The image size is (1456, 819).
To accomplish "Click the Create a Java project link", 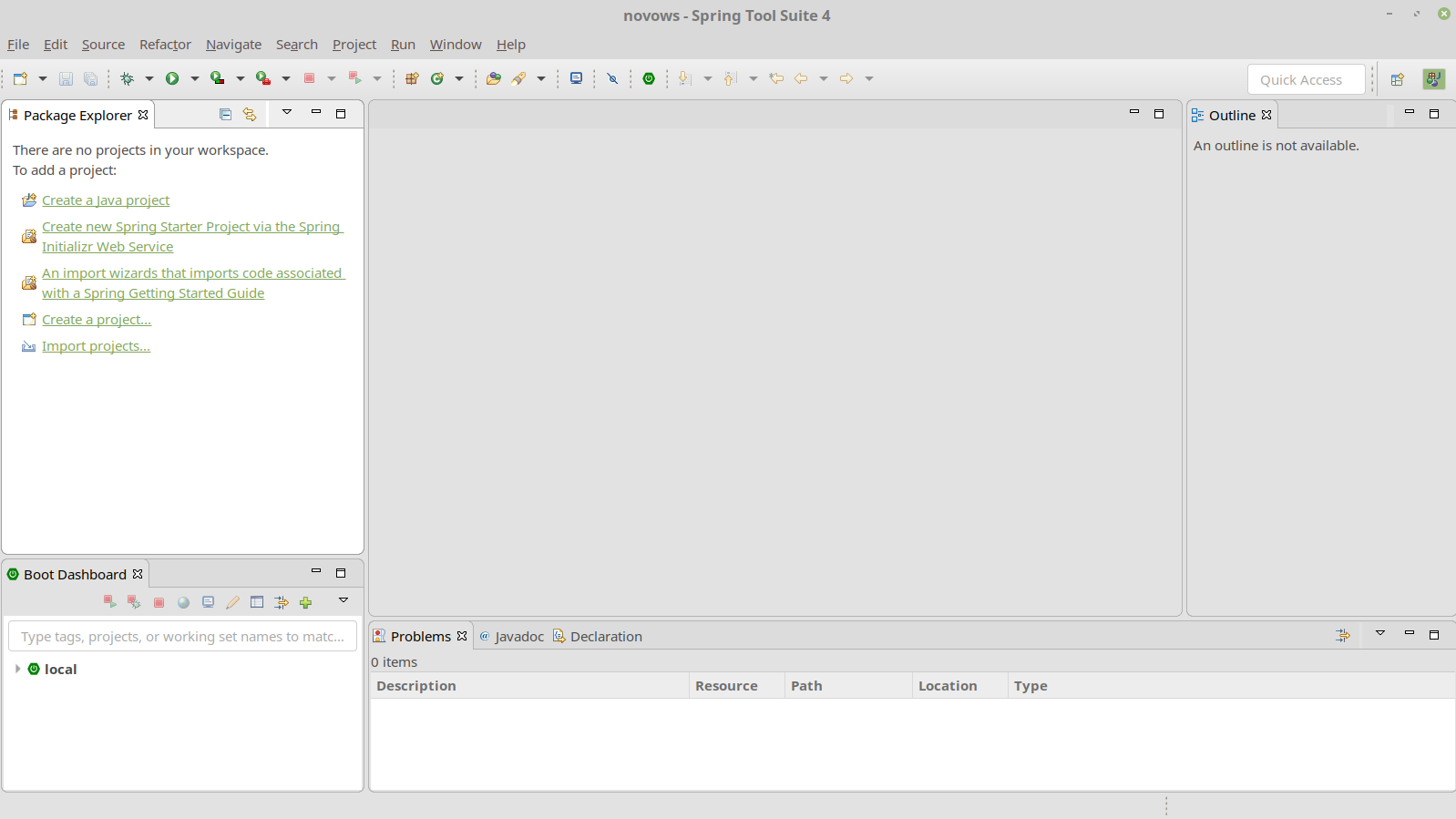I will [x=106, y=200].
